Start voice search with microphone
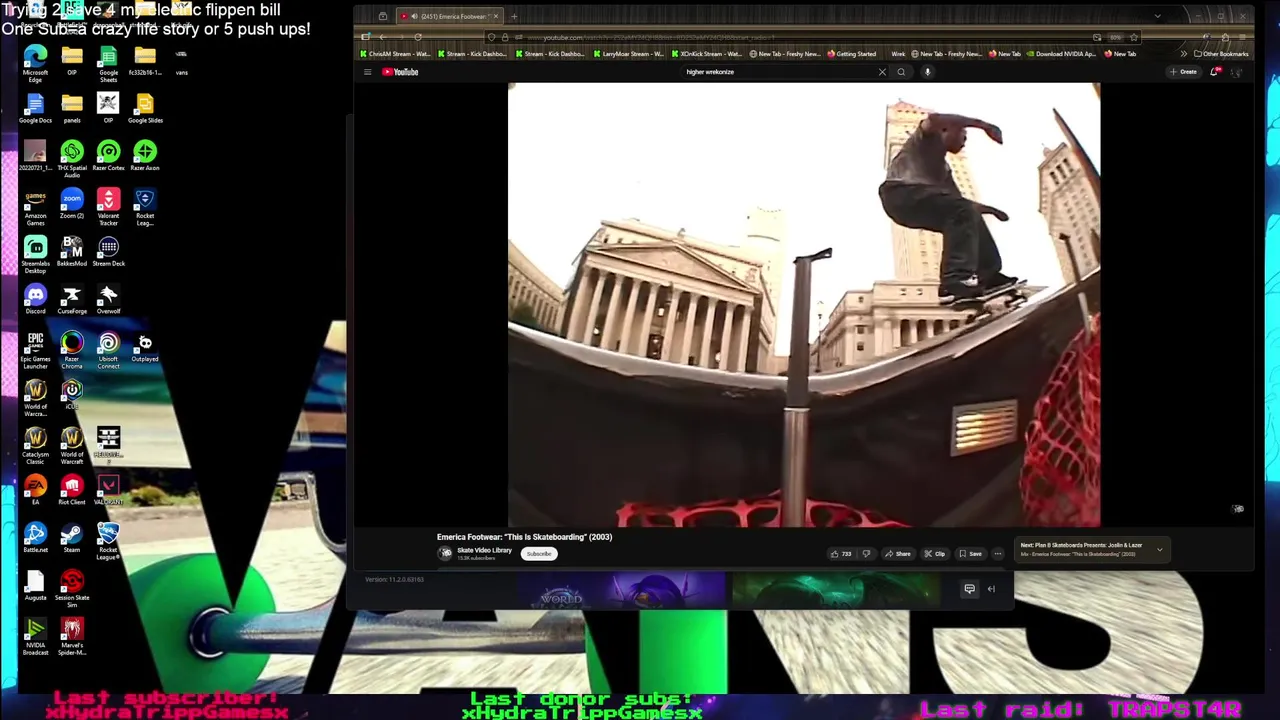The width and height of the screenshot is (1280, 720). tap(927, 72)
